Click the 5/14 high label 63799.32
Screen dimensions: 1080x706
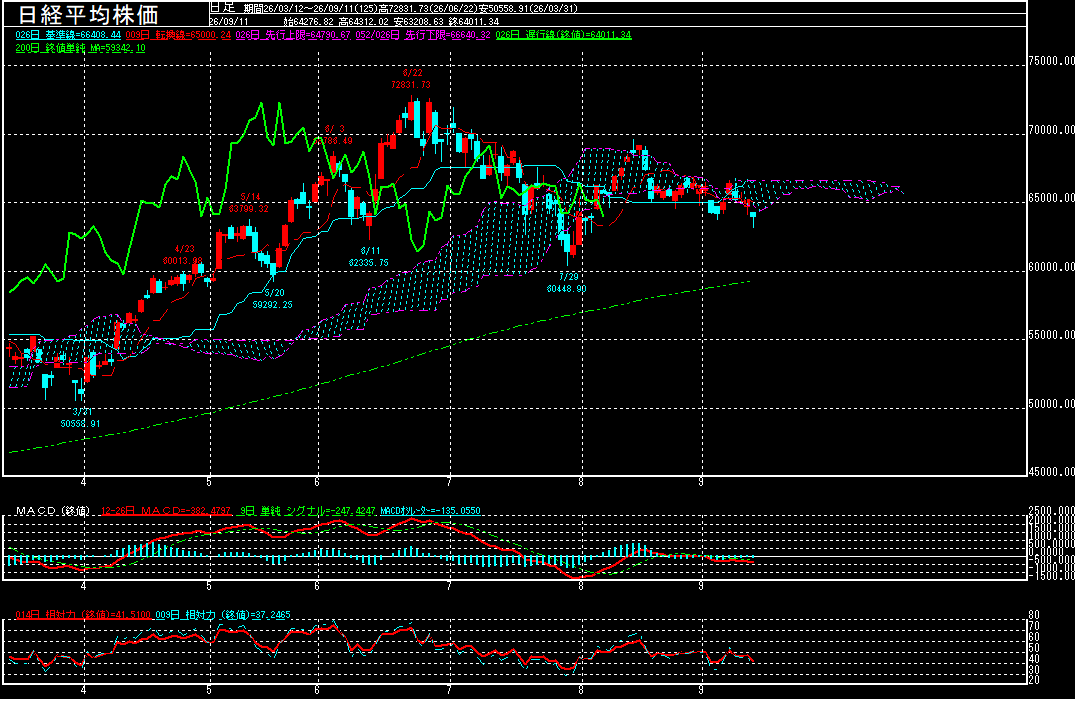pos(249,203)
